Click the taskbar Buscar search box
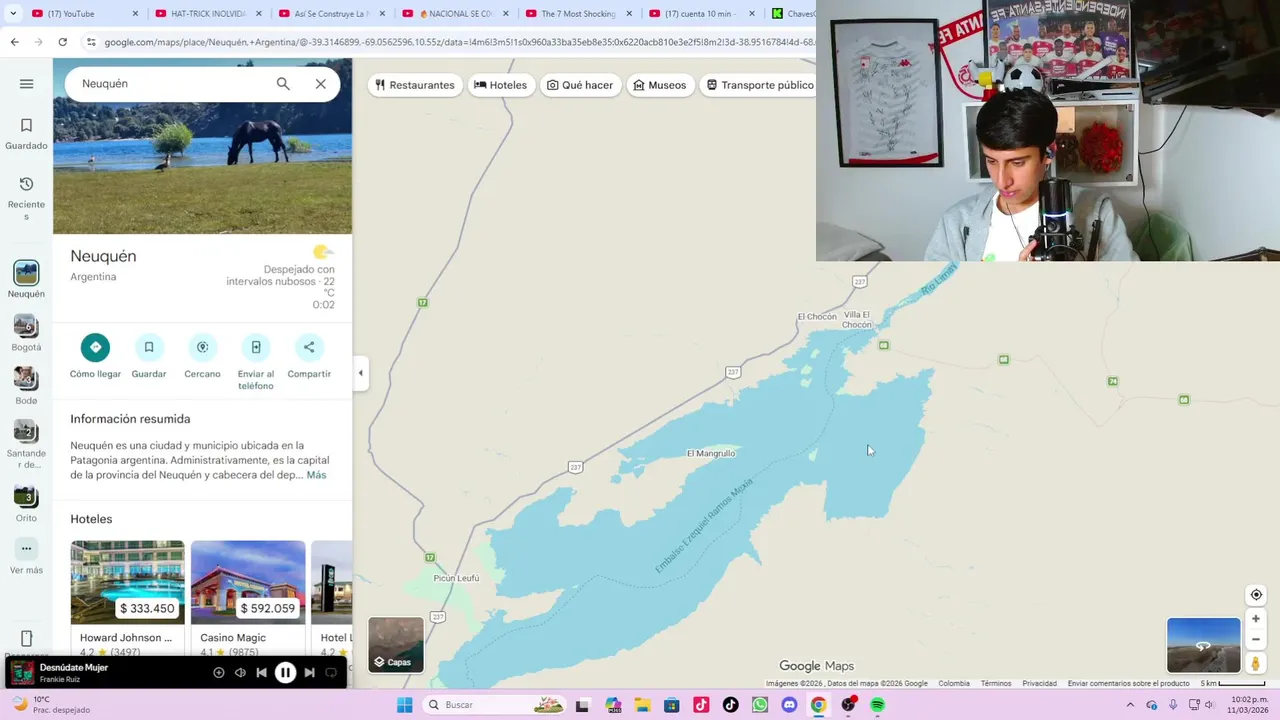The width and height of the screenshot is (1280, 720). tap(495, 705)
